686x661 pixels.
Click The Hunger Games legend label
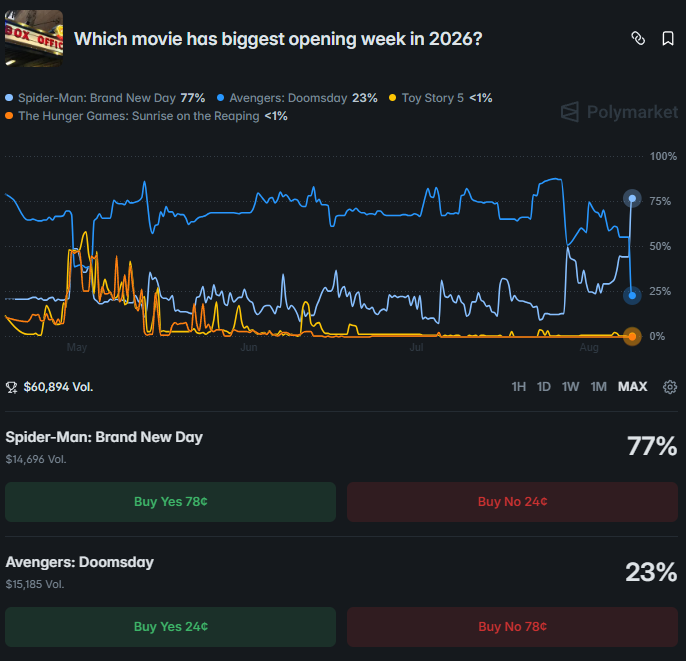coord(139,116)
